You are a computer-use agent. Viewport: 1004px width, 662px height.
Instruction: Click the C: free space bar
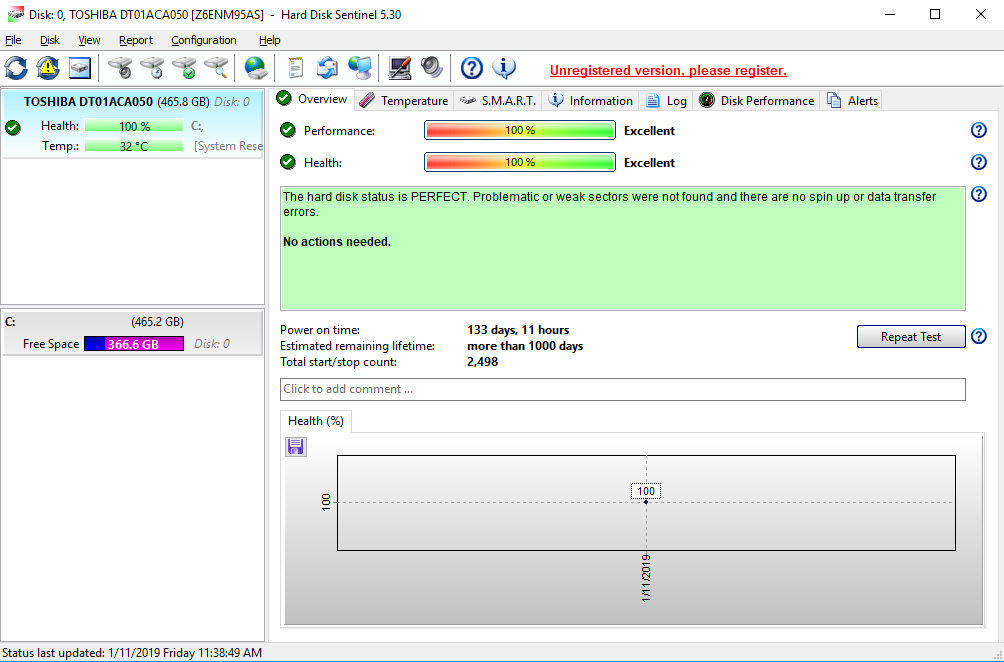pyautogui.click(x=134, y=344)
